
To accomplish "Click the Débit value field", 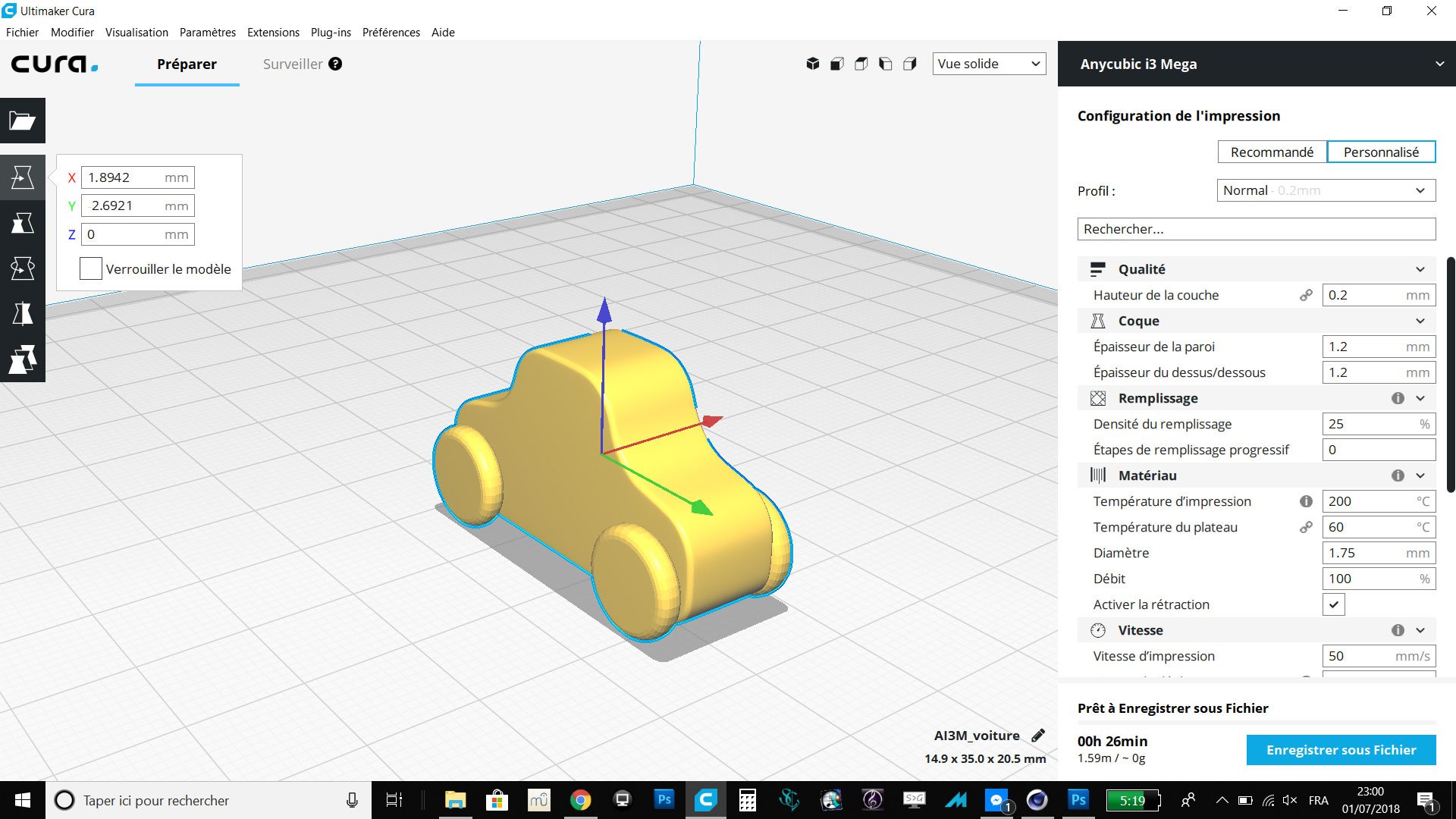I will coord(1379,579).
